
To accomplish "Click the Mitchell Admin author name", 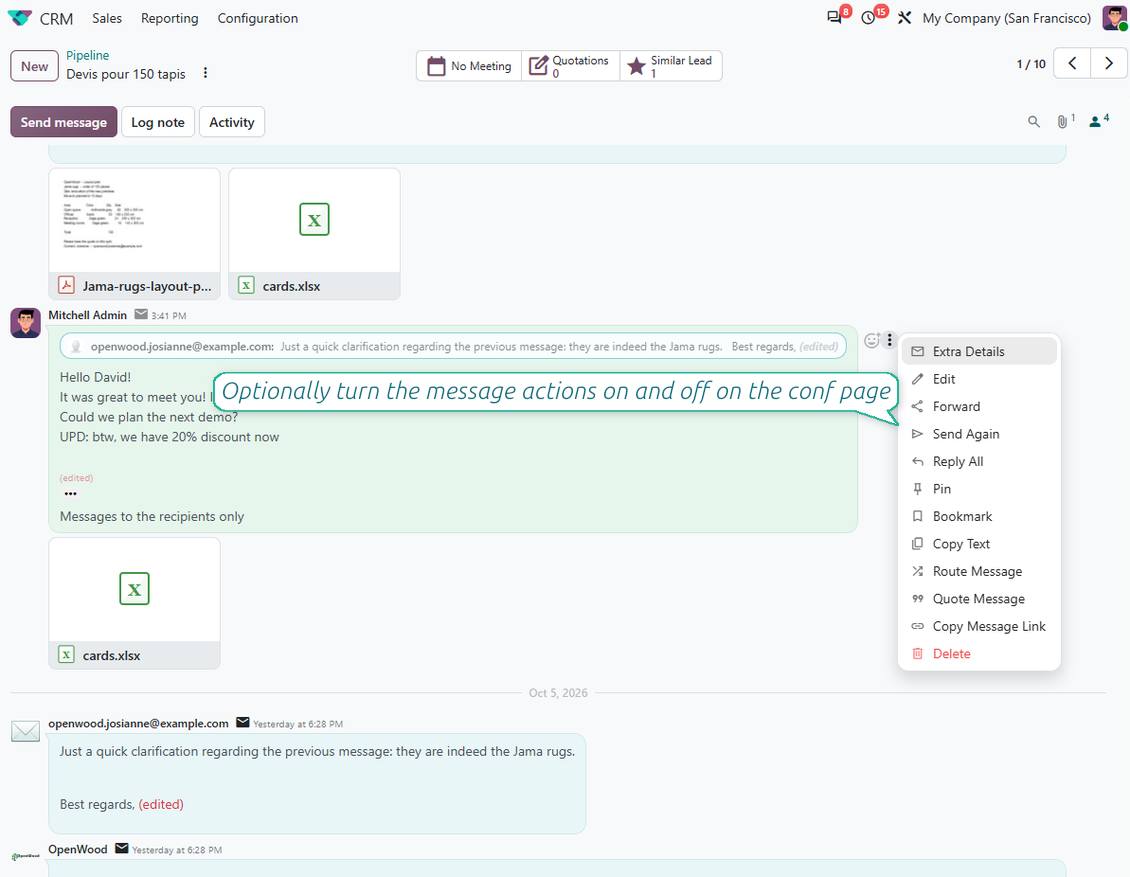I will tap(87, 315).
